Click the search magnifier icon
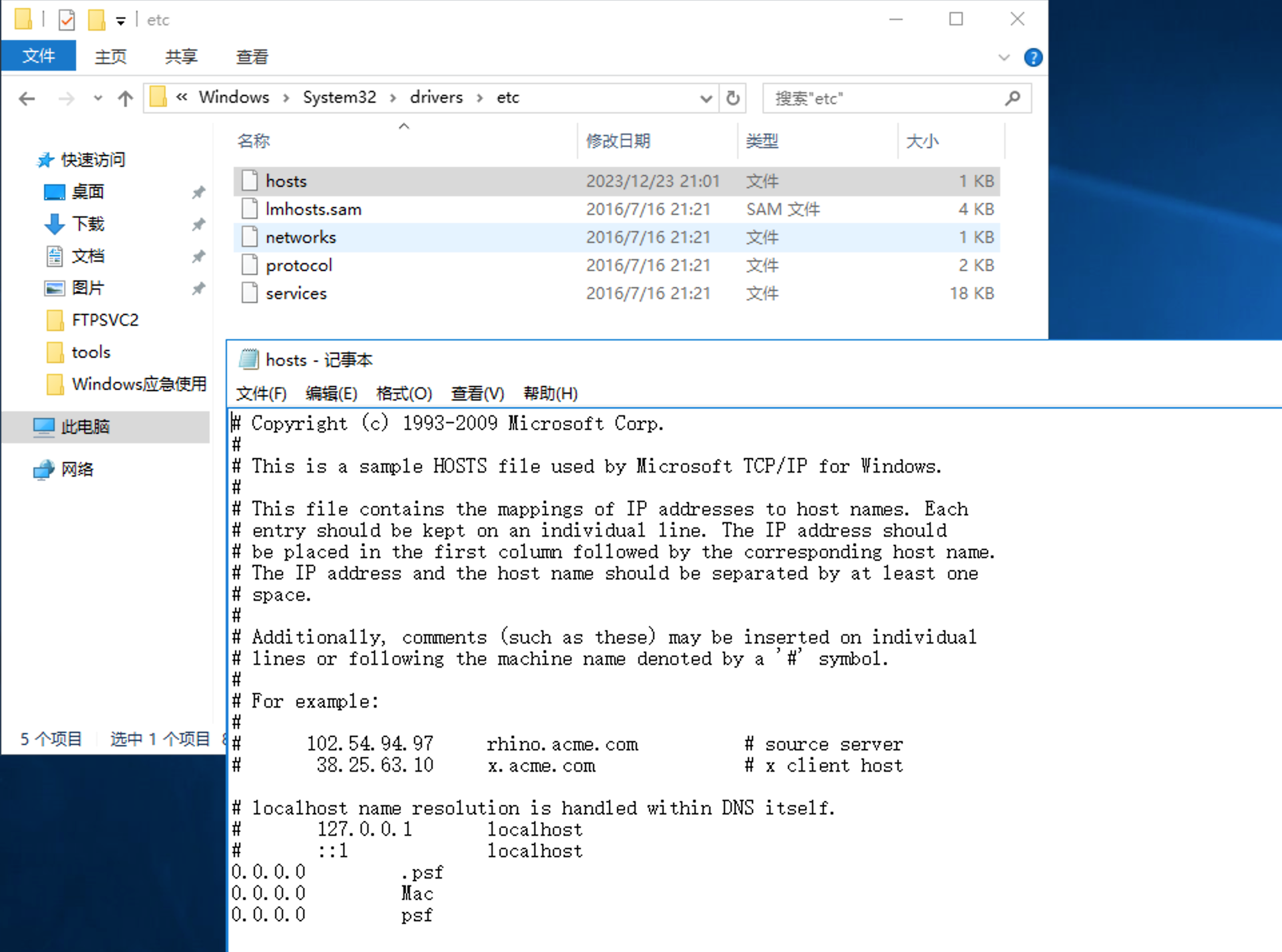This screenshot has height=952, width=1282. point(1012,99)
